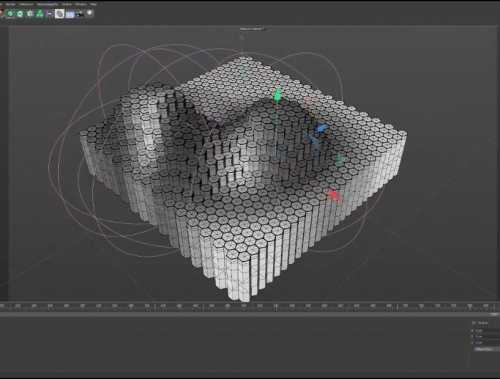Open the Object (Rel) dropdown
500x379 pixels.
pos(487,349)
